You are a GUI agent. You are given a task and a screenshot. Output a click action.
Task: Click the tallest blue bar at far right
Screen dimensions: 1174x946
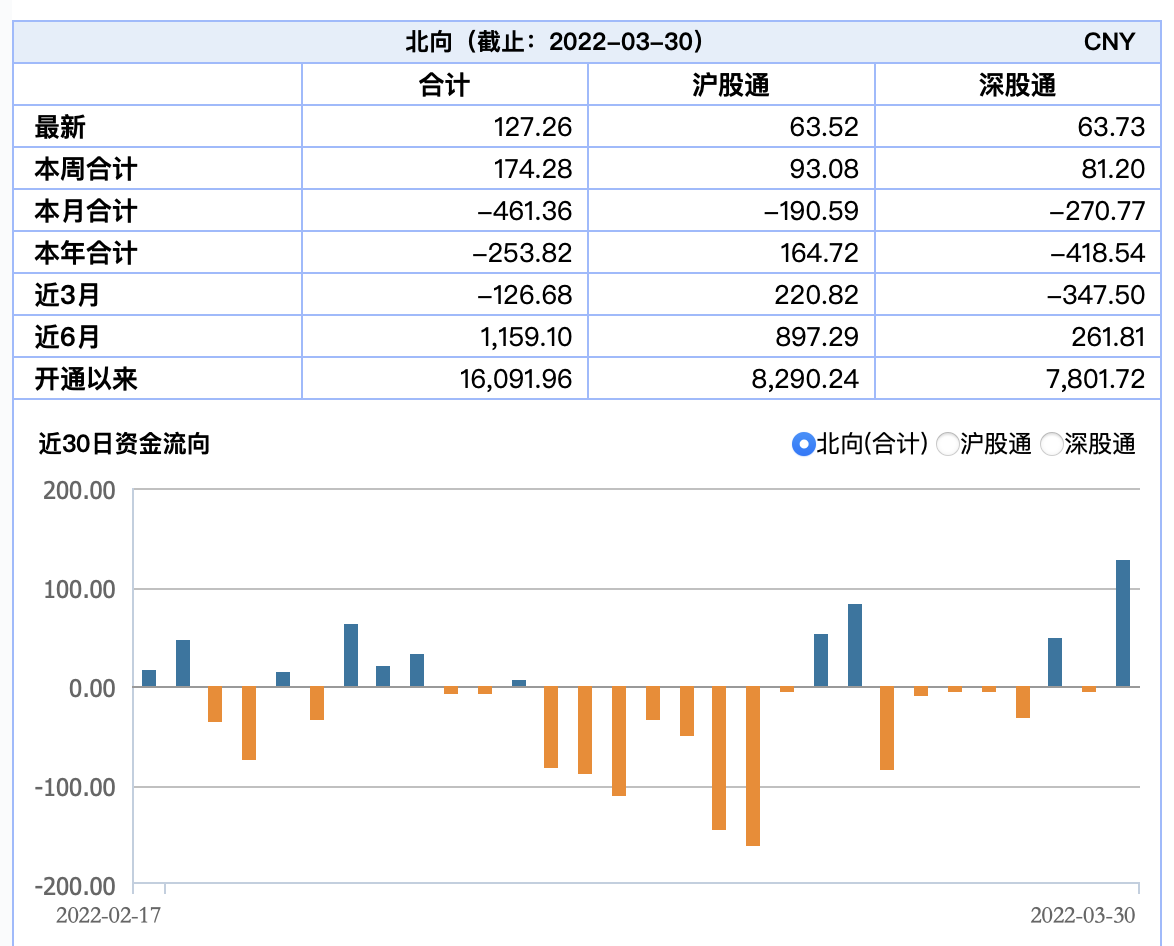point(1123,624)
